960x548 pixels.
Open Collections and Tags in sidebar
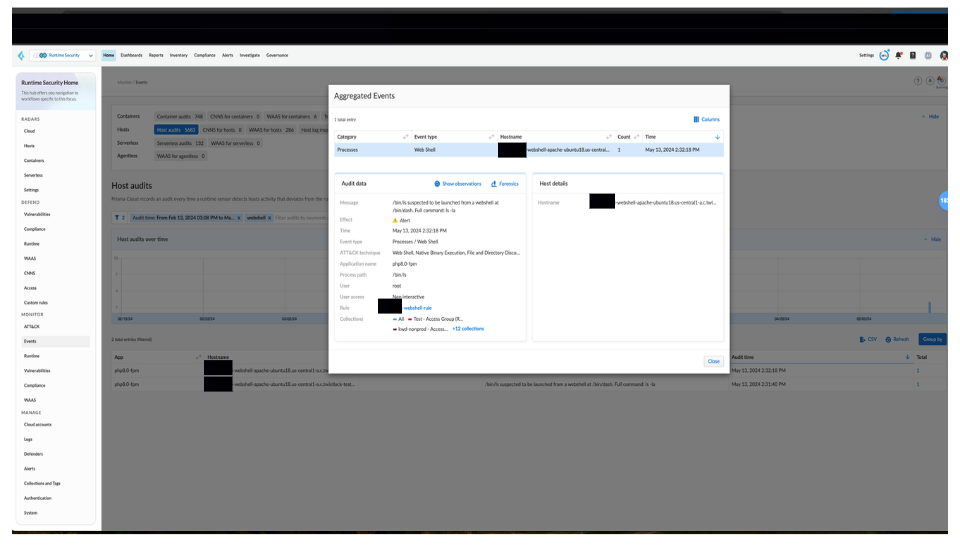point(42,483)
